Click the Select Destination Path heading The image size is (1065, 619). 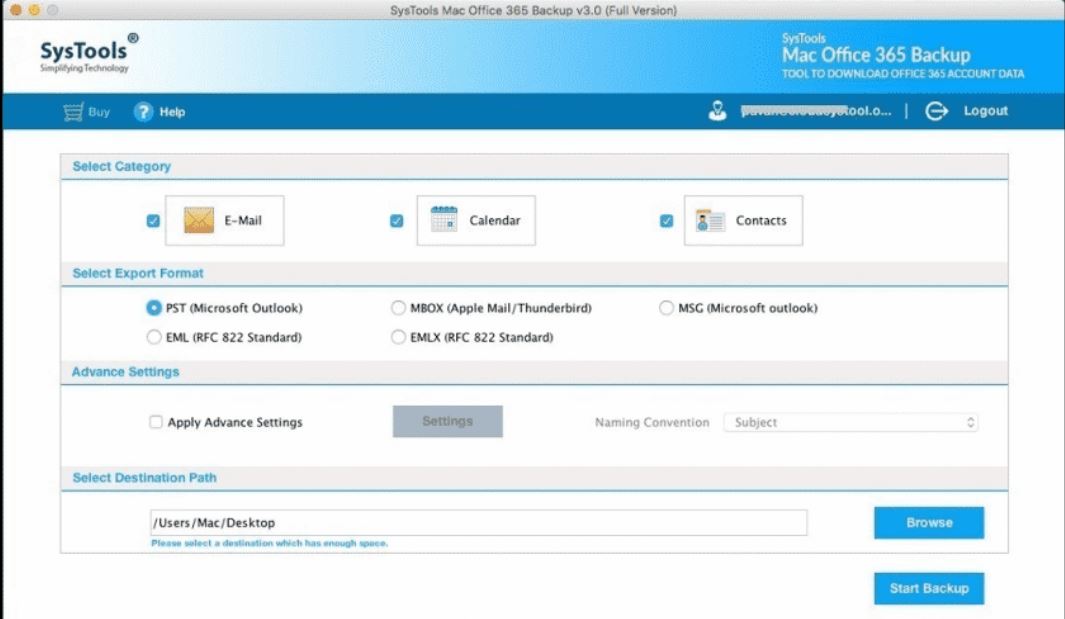[x=145, y=478]
